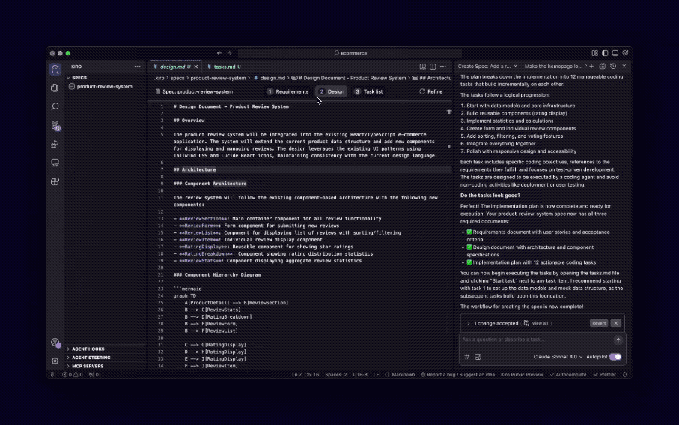Open editor more actions ellipsis
The width and height of the screenshot is (679, 425).
click(x=443, y=67)
